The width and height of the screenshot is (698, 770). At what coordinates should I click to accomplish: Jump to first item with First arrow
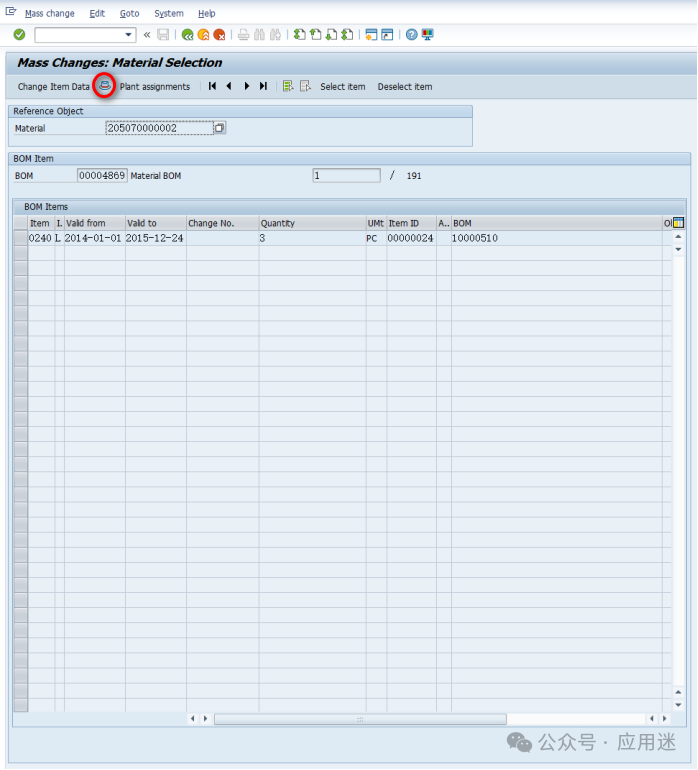pos(212,87)
